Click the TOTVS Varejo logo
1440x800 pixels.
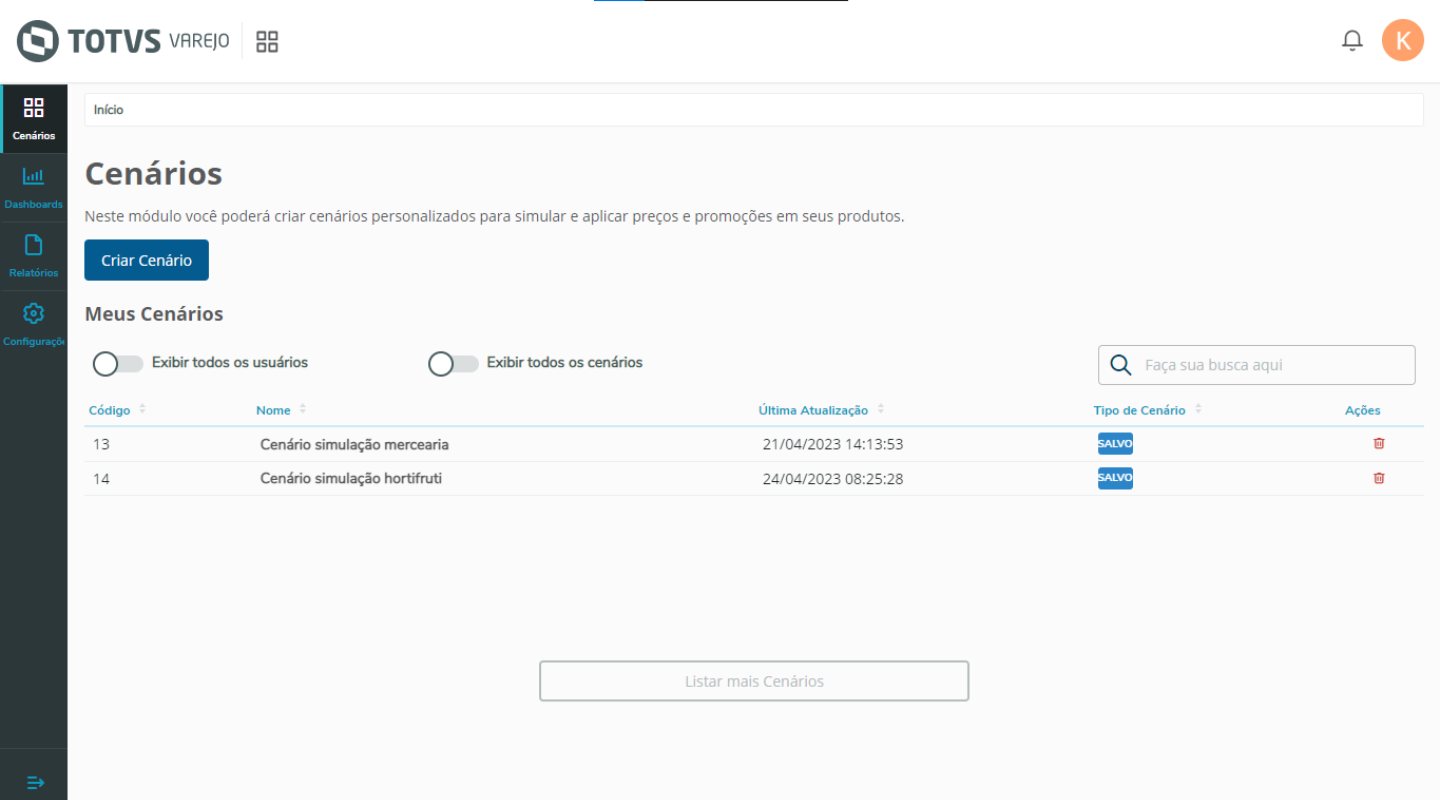point(123,41)
